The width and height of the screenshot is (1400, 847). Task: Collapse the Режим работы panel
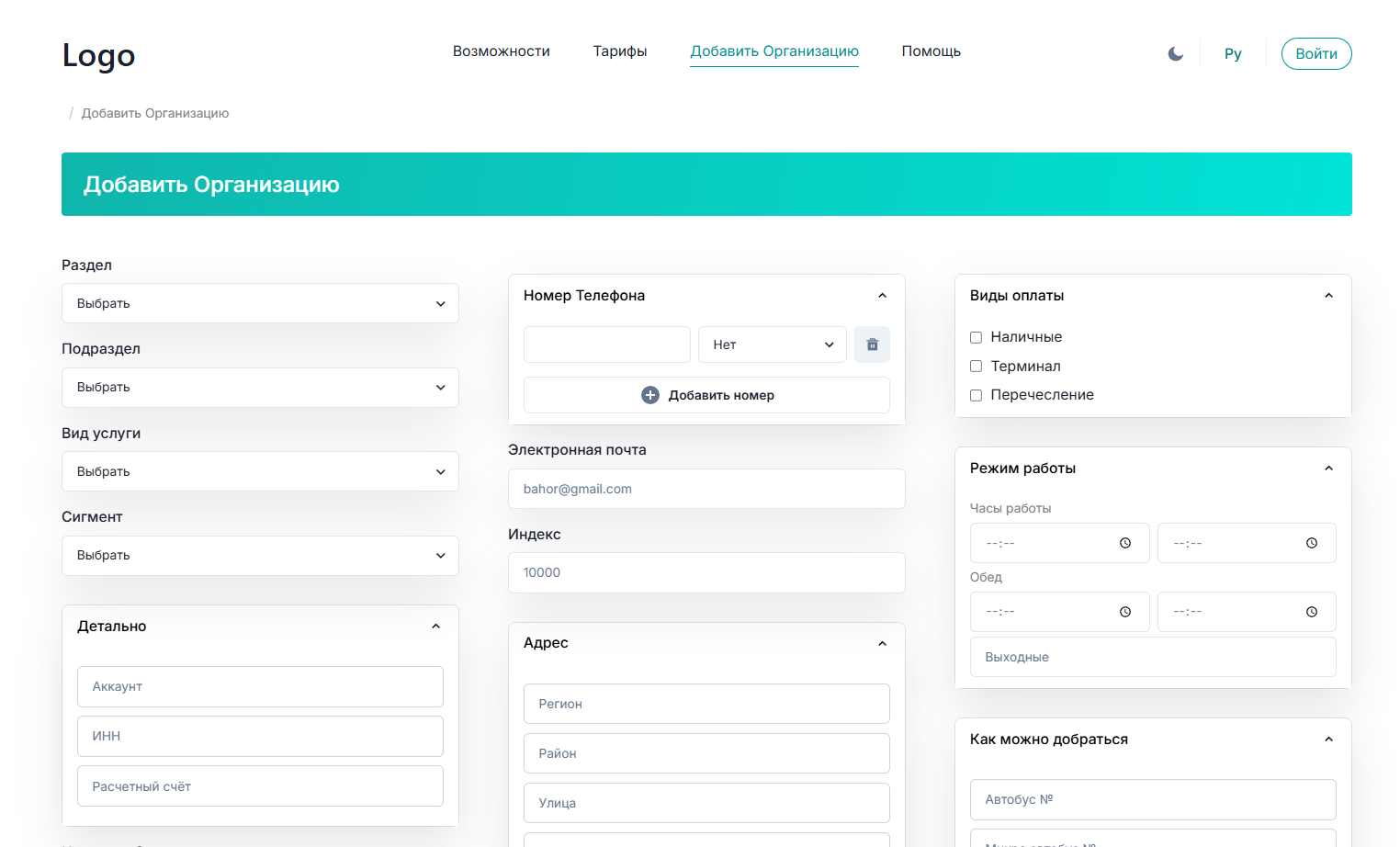[1328, 469]
